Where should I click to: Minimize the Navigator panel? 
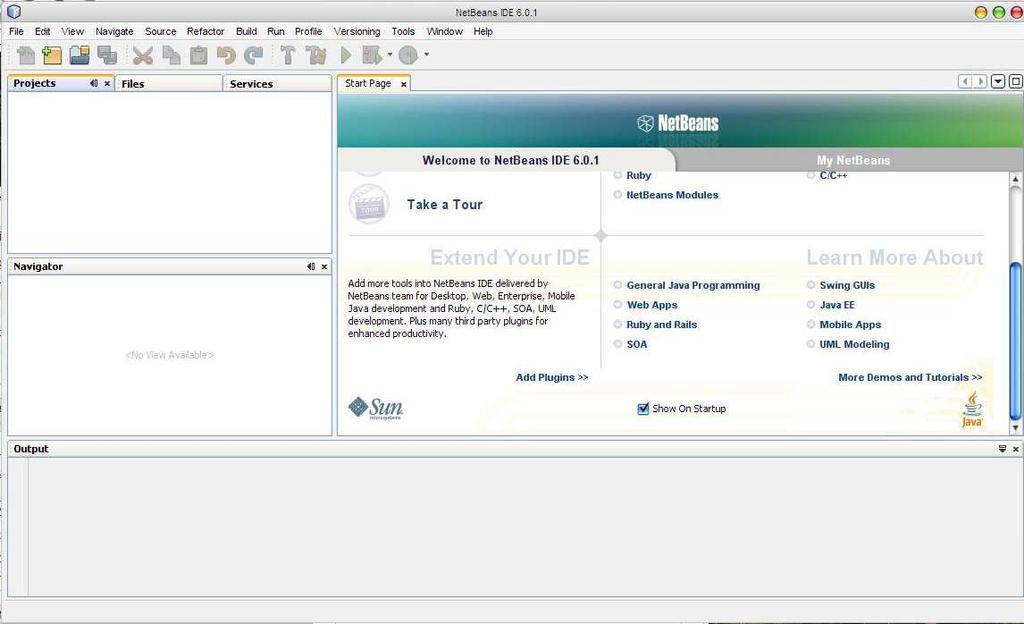[311, 266]
